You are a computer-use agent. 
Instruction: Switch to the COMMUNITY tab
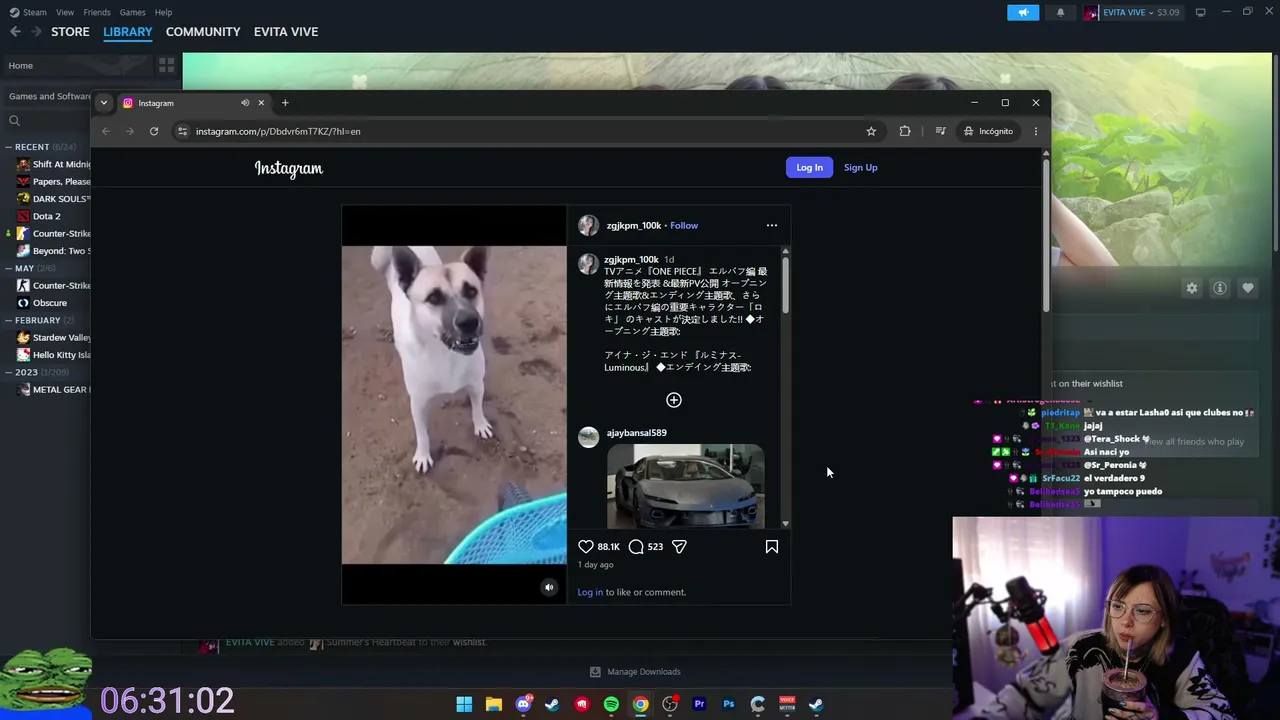pos(203,32)
